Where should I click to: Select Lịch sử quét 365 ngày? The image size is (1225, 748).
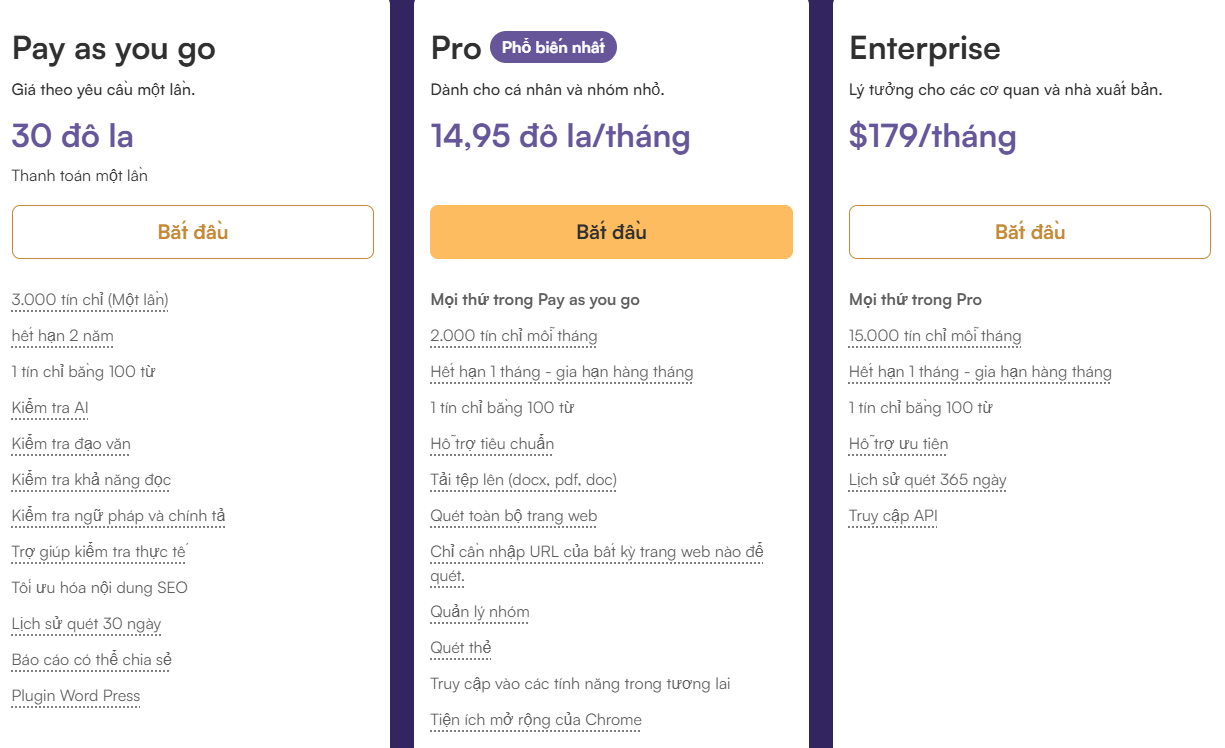pos(928,480)
